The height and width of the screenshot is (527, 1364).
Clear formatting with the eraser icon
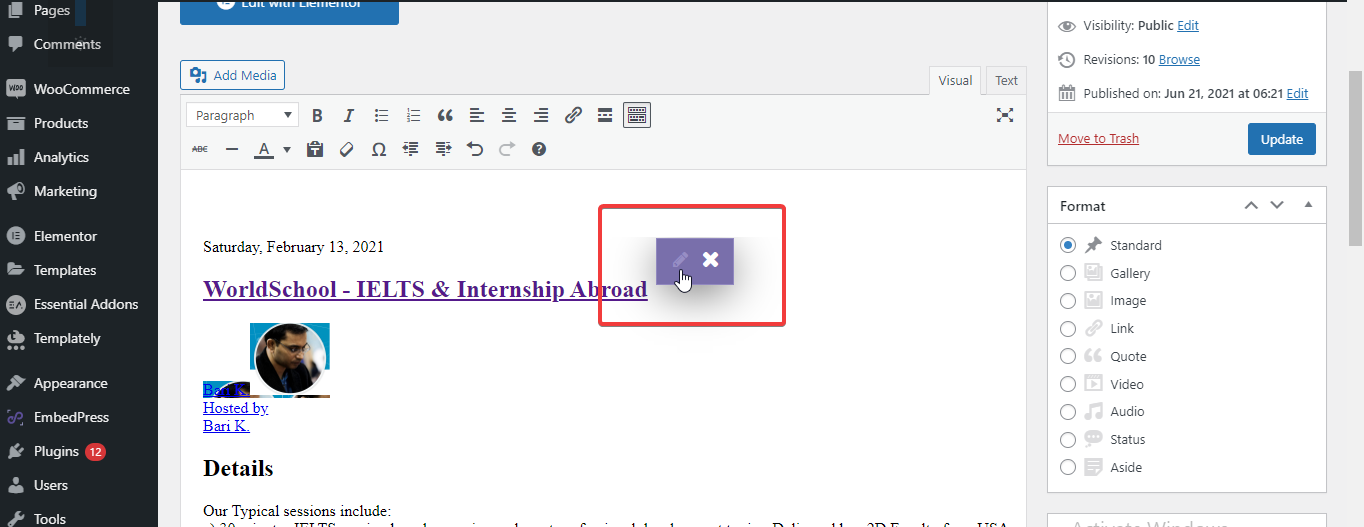pos(347,149)
